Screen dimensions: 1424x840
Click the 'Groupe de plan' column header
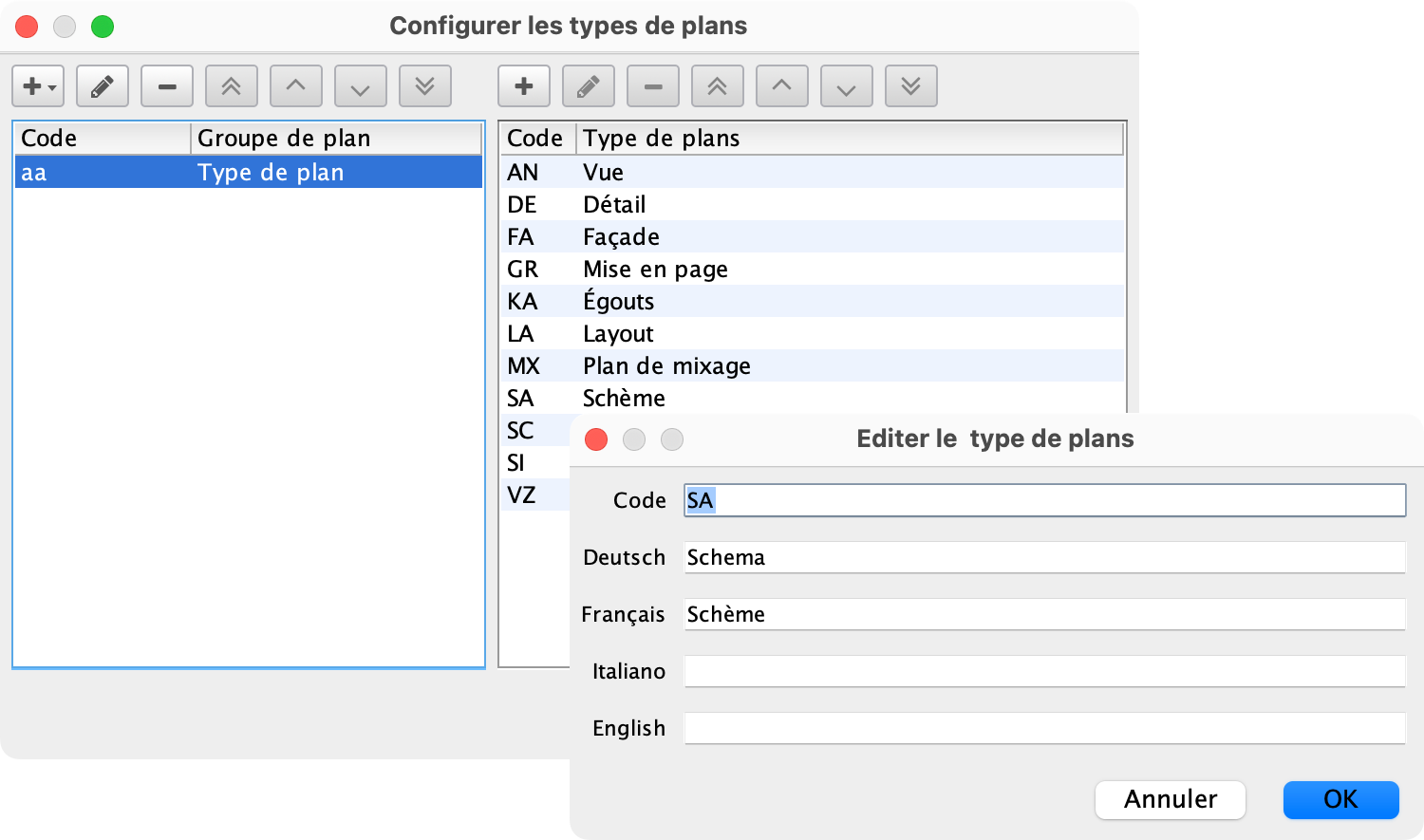tap(337, 139)
